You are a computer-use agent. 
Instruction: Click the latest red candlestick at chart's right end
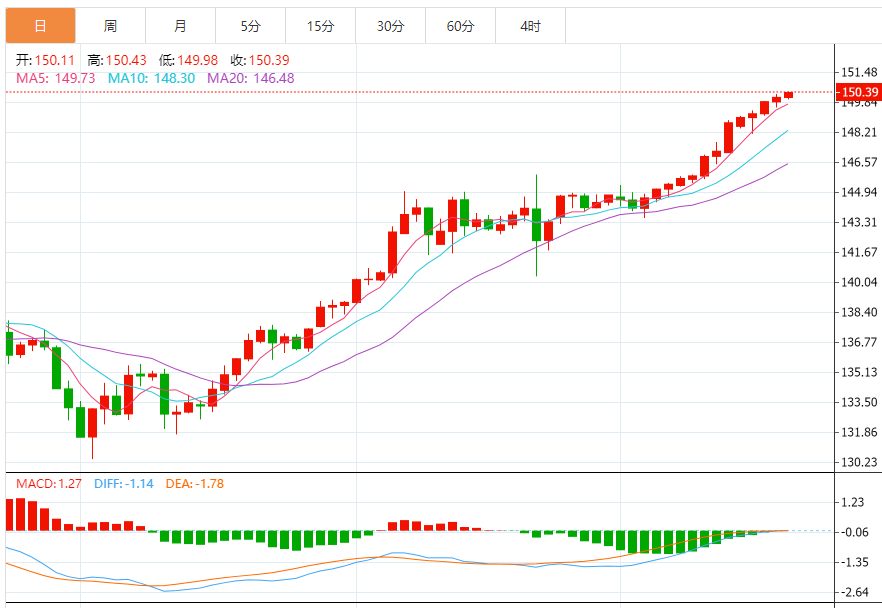pyautogui.click(x=789, y=95)
